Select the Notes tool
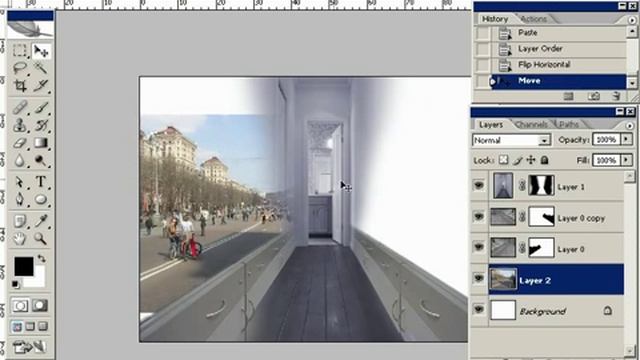Screen dimensions: 640x360 19,221
